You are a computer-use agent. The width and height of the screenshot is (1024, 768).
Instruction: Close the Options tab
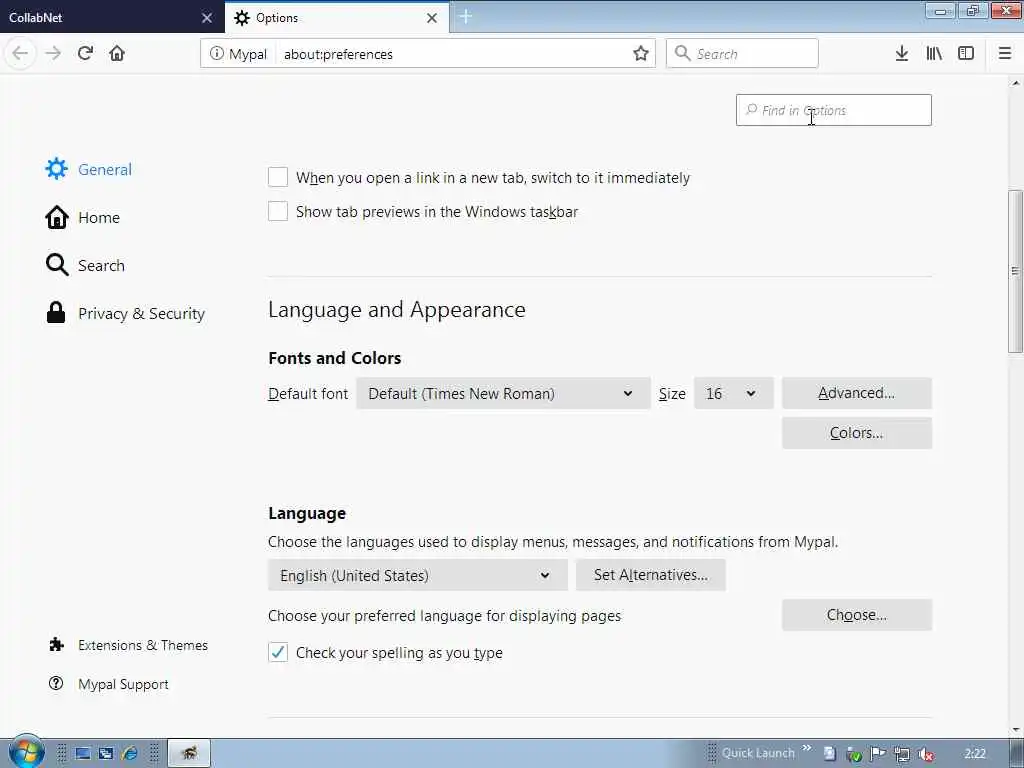pos(432,18)
